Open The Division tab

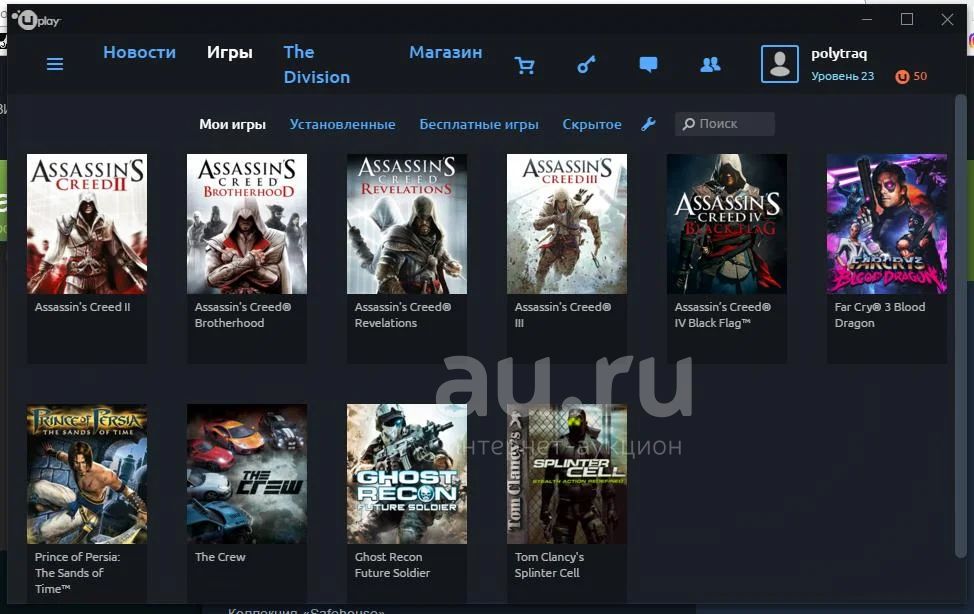(317, 65)
